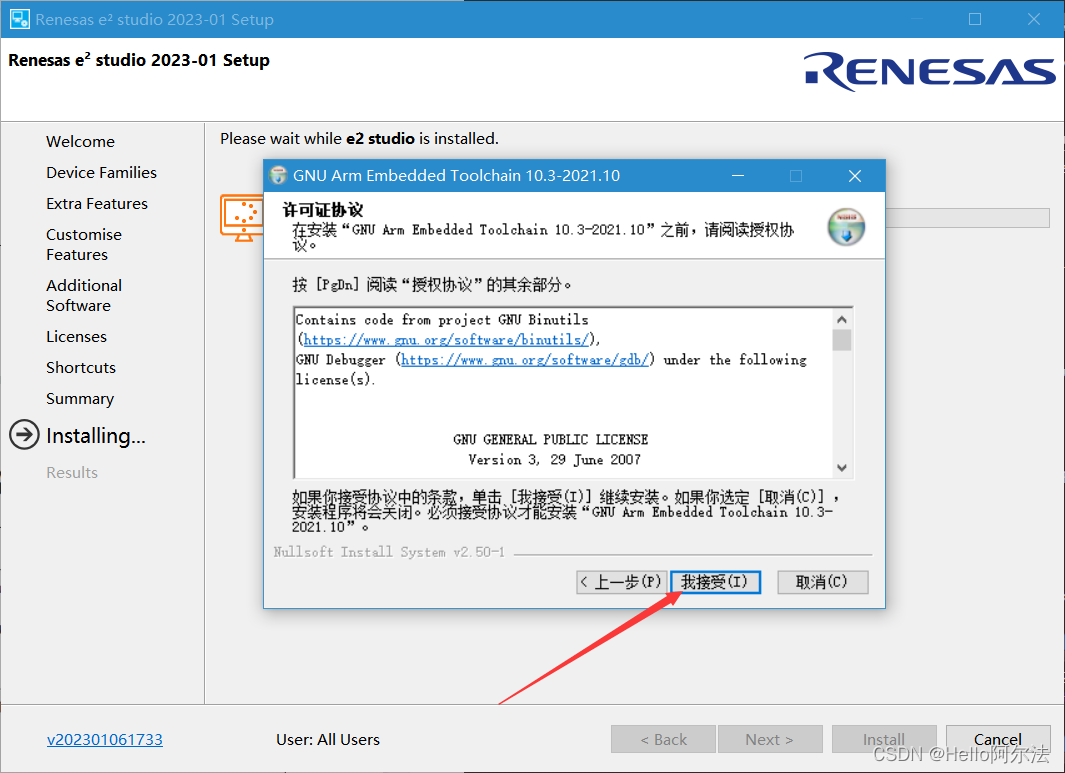Image resolution: width=1065 pixels, height=773 pixels.
Task: Close the GNU Arm Embedded Toolchain dialog
Action: 854,176
